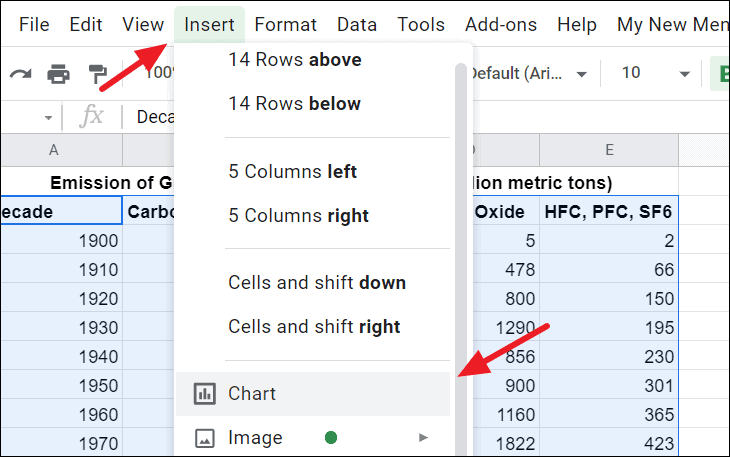Open the Data menu
Screen dimensions: 730x457
click(x=357, y=24)
